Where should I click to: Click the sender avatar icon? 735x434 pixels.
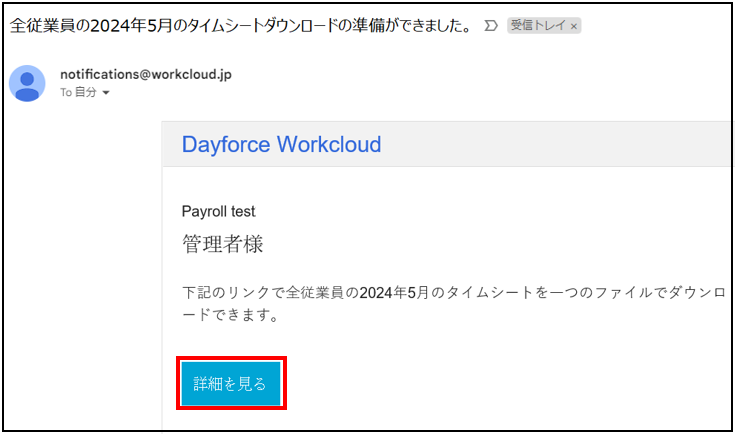tap(27, 83)
